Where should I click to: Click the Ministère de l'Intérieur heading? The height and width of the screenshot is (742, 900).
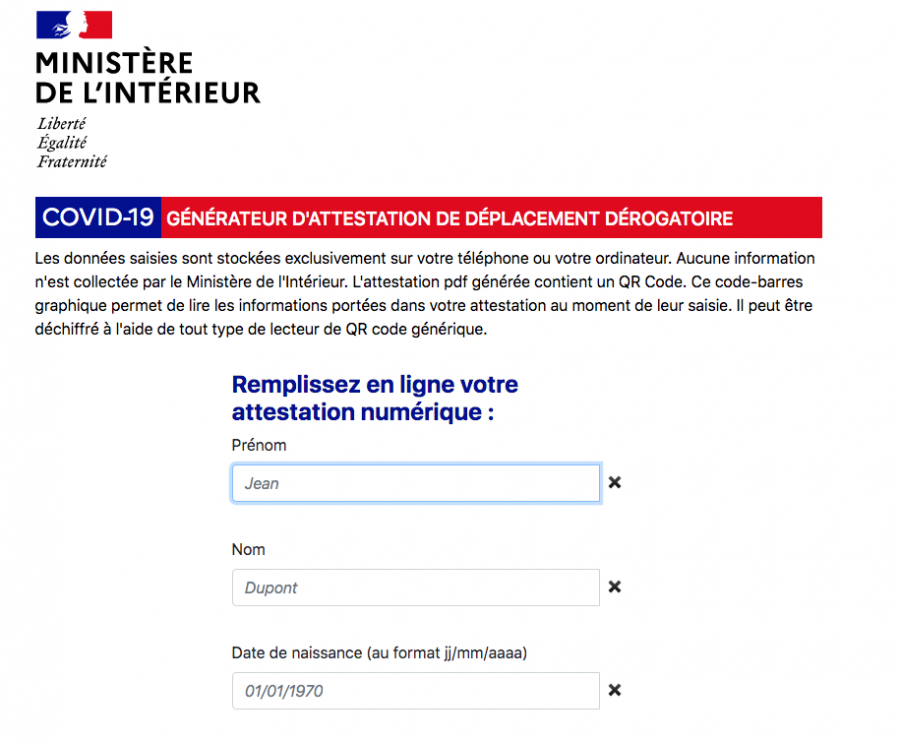[147, 78]
